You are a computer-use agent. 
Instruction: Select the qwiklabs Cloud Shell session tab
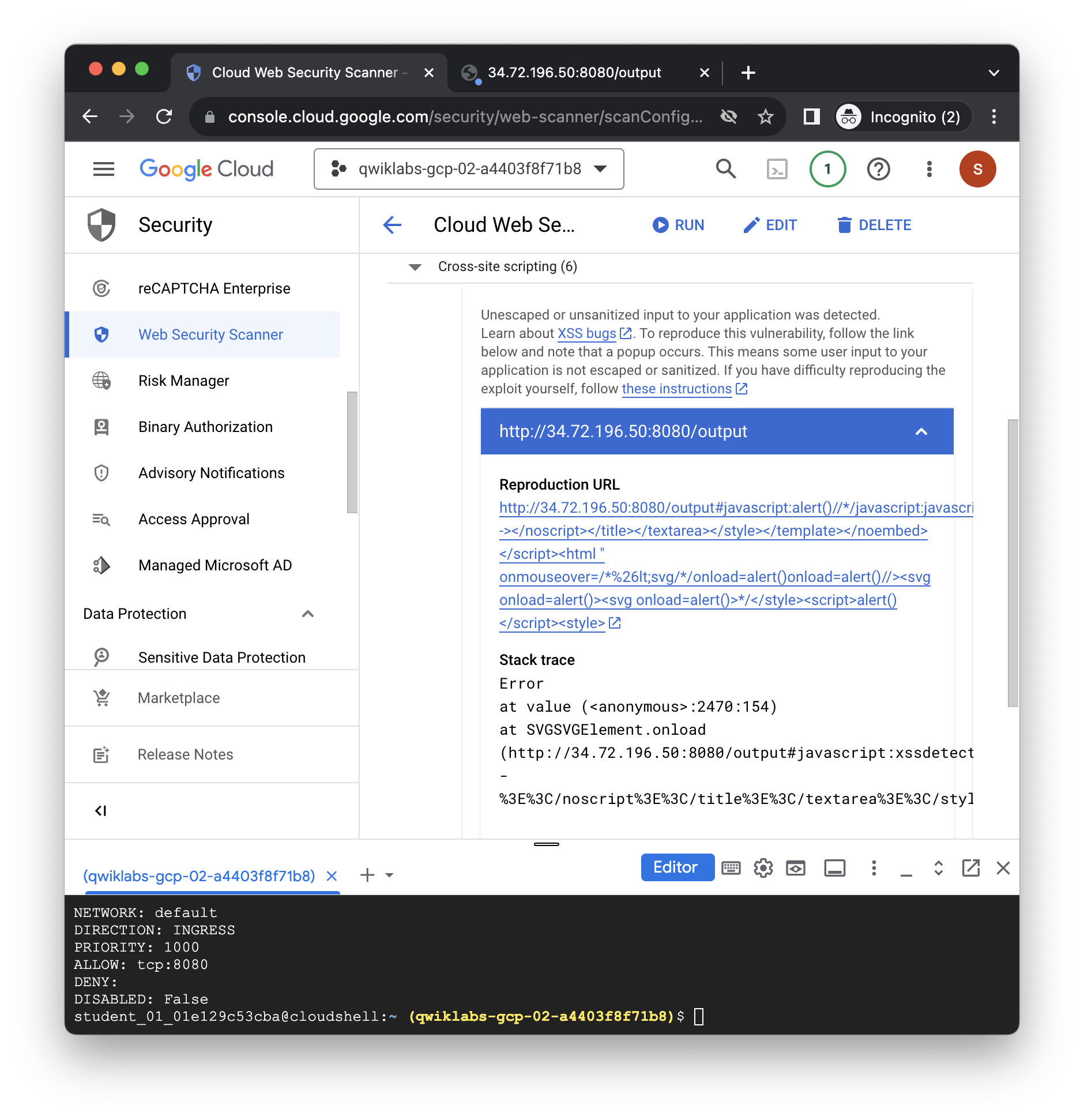point(199,875)
